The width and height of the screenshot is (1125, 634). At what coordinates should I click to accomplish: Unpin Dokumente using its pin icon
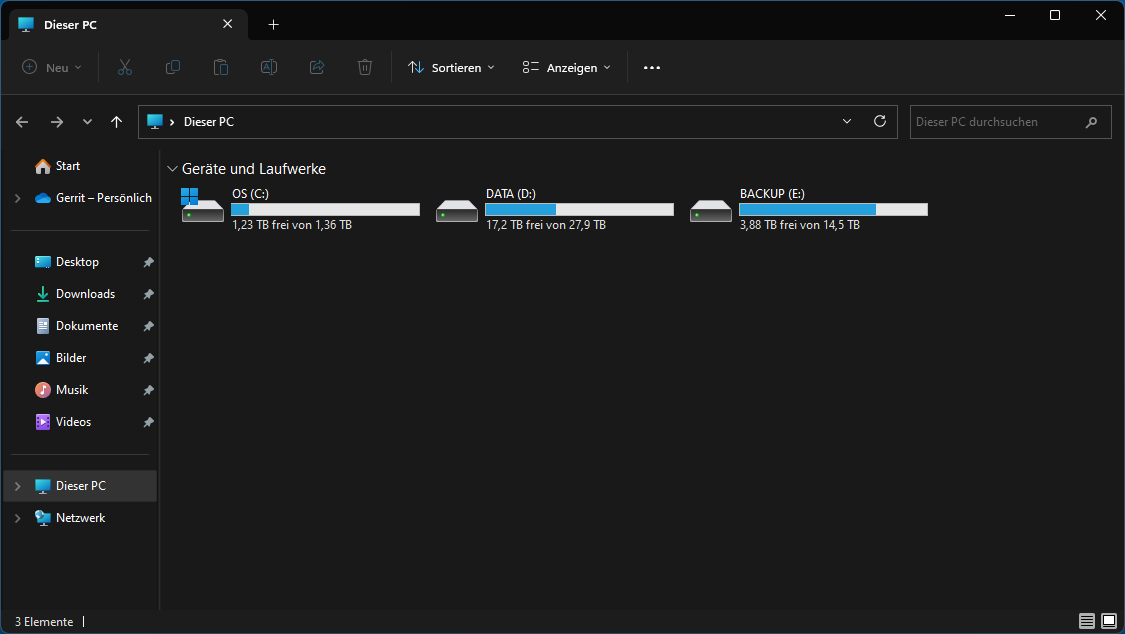click(149, 326)
